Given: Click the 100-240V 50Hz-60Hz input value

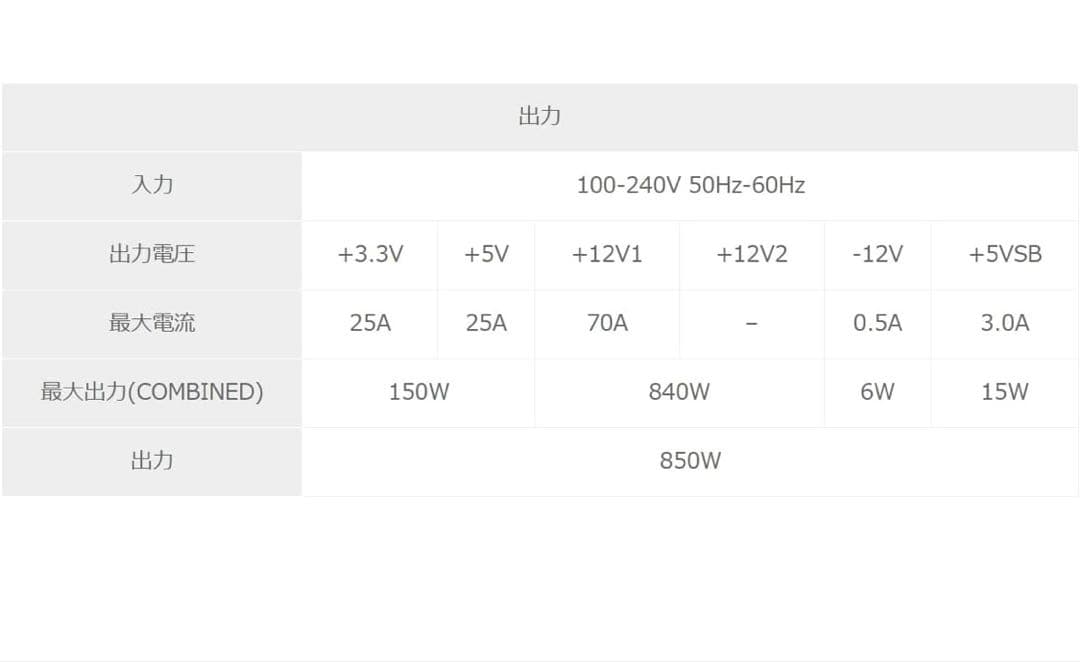Looking at the screenshot, I should [690, 185].
